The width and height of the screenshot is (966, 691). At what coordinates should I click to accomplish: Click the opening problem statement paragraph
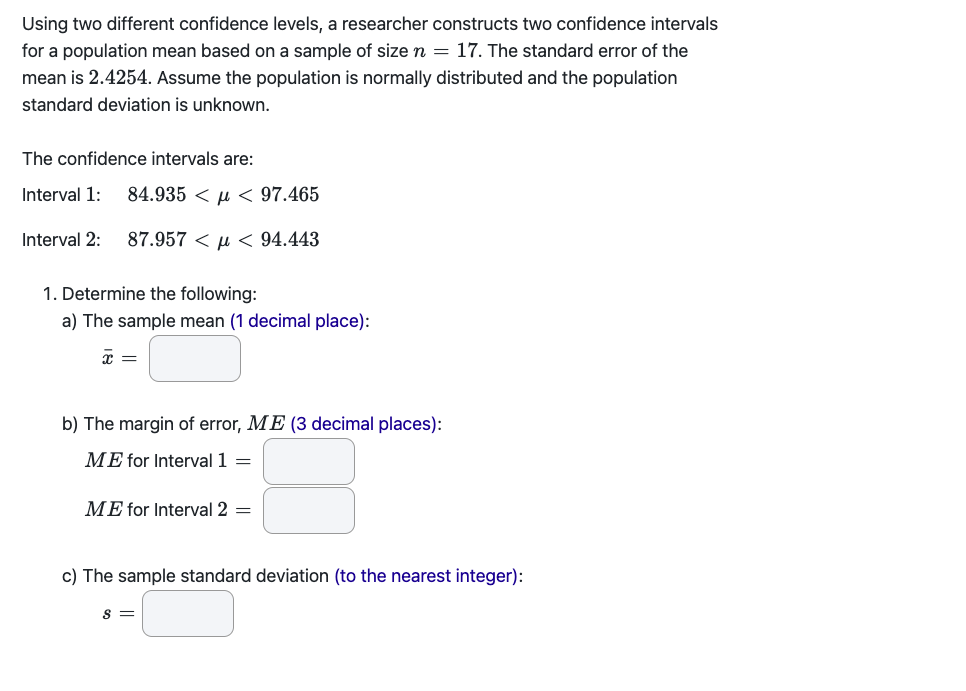coord(370,63)
